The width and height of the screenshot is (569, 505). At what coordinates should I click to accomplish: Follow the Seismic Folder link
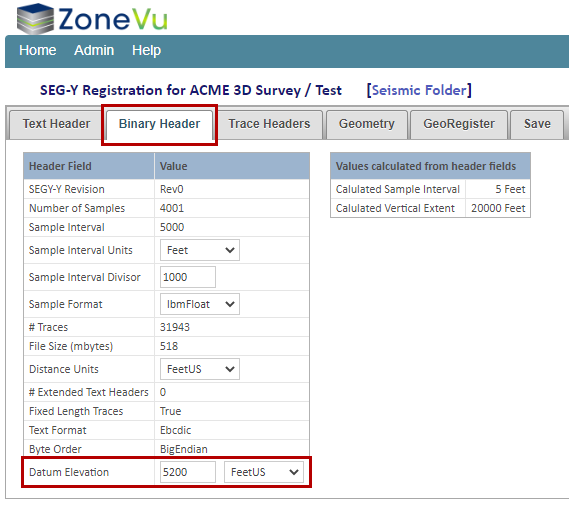[419, 90]
